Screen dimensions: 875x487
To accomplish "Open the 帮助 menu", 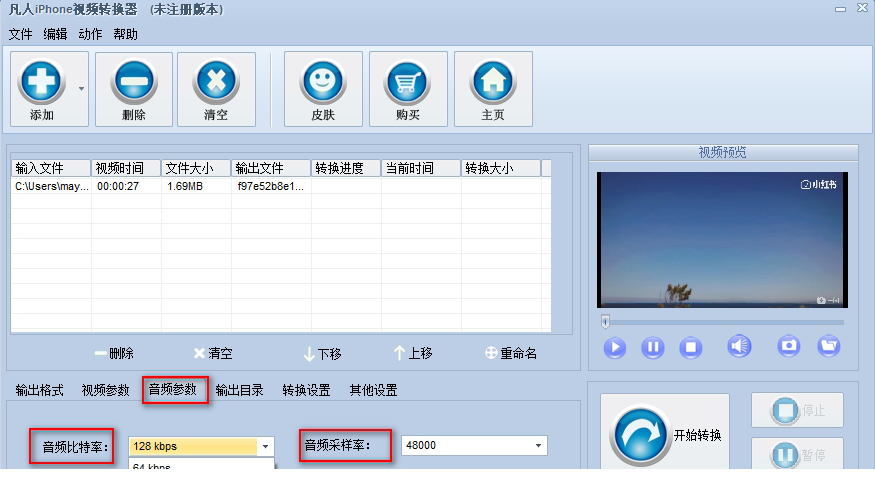I will coord(125,34).
